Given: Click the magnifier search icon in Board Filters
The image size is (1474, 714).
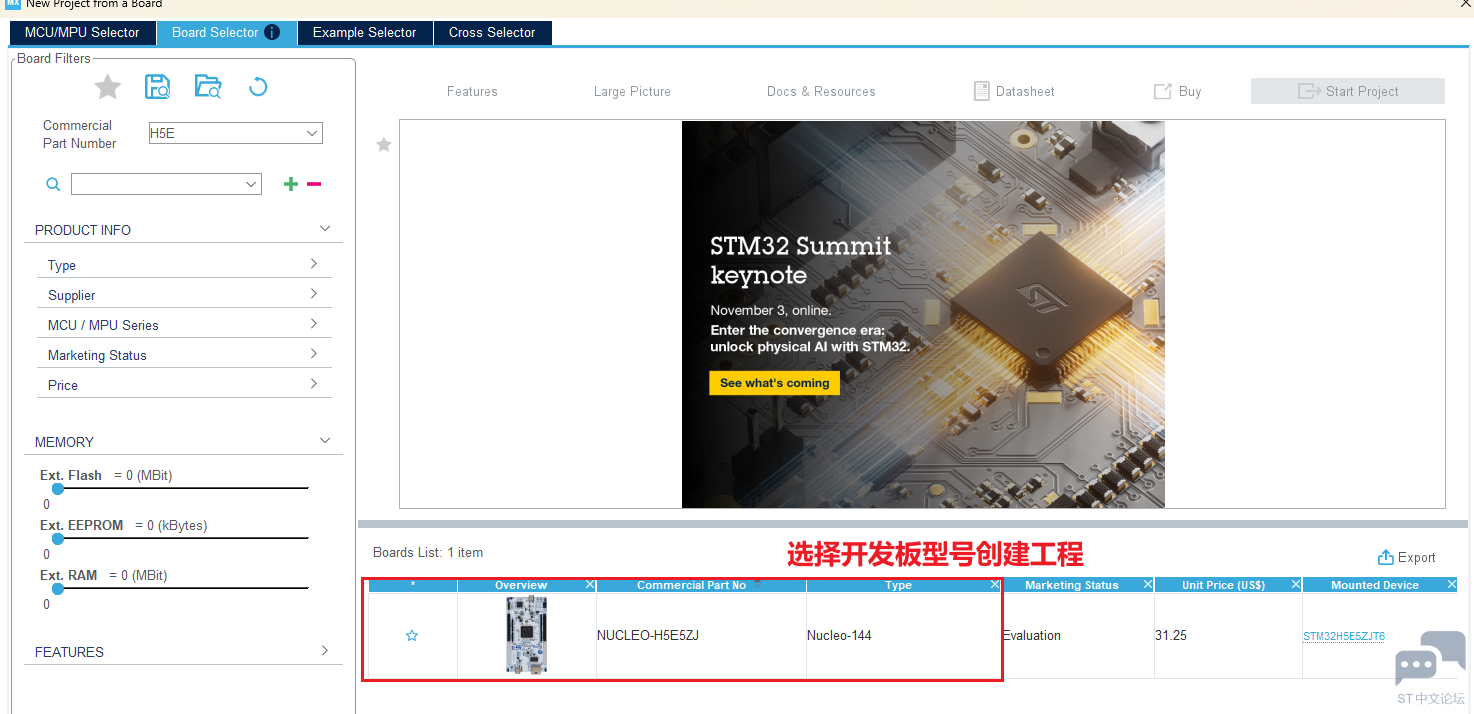Looking at the screenshot, I should click(53, 184).
